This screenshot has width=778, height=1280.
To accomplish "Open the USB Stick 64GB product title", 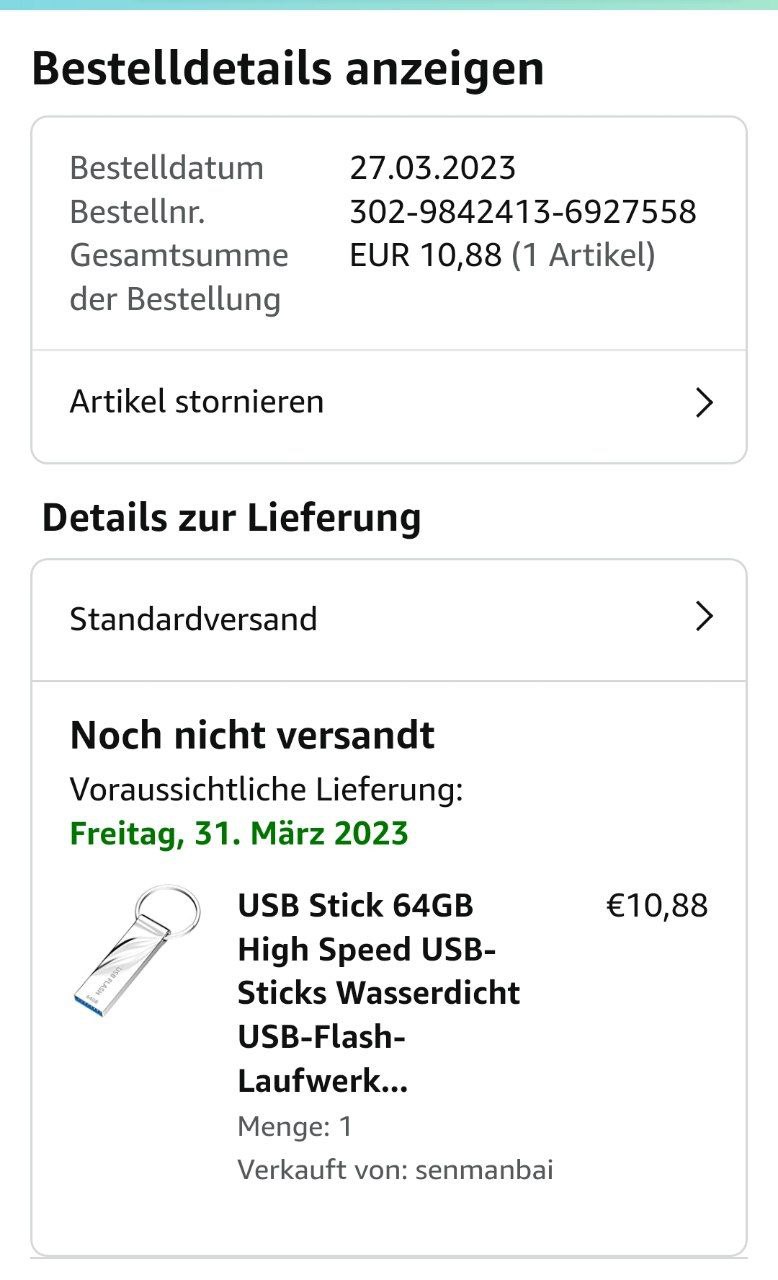I will [378, 992].
